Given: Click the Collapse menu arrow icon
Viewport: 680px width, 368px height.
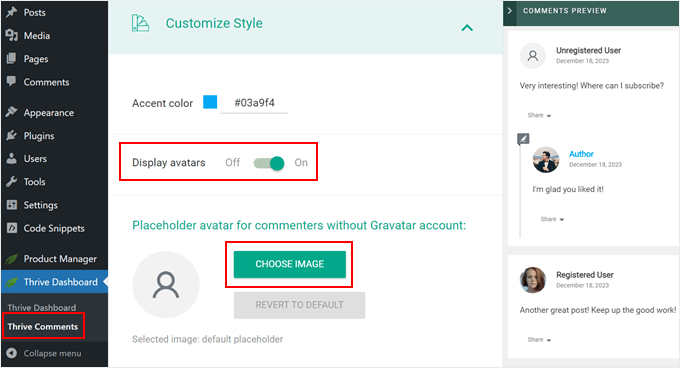Looking at the screenshot, I should coord(12,353).
